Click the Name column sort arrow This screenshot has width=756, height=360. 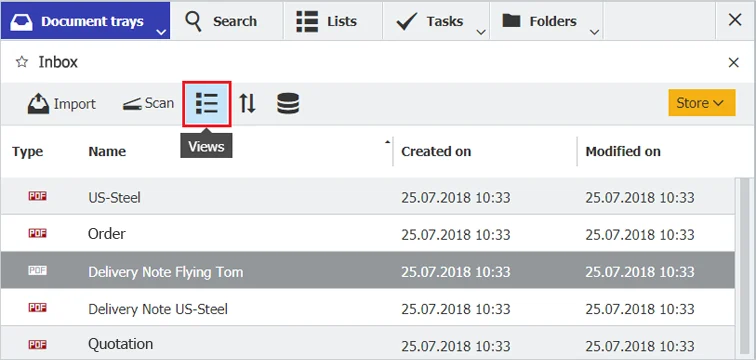pos(387,142)
